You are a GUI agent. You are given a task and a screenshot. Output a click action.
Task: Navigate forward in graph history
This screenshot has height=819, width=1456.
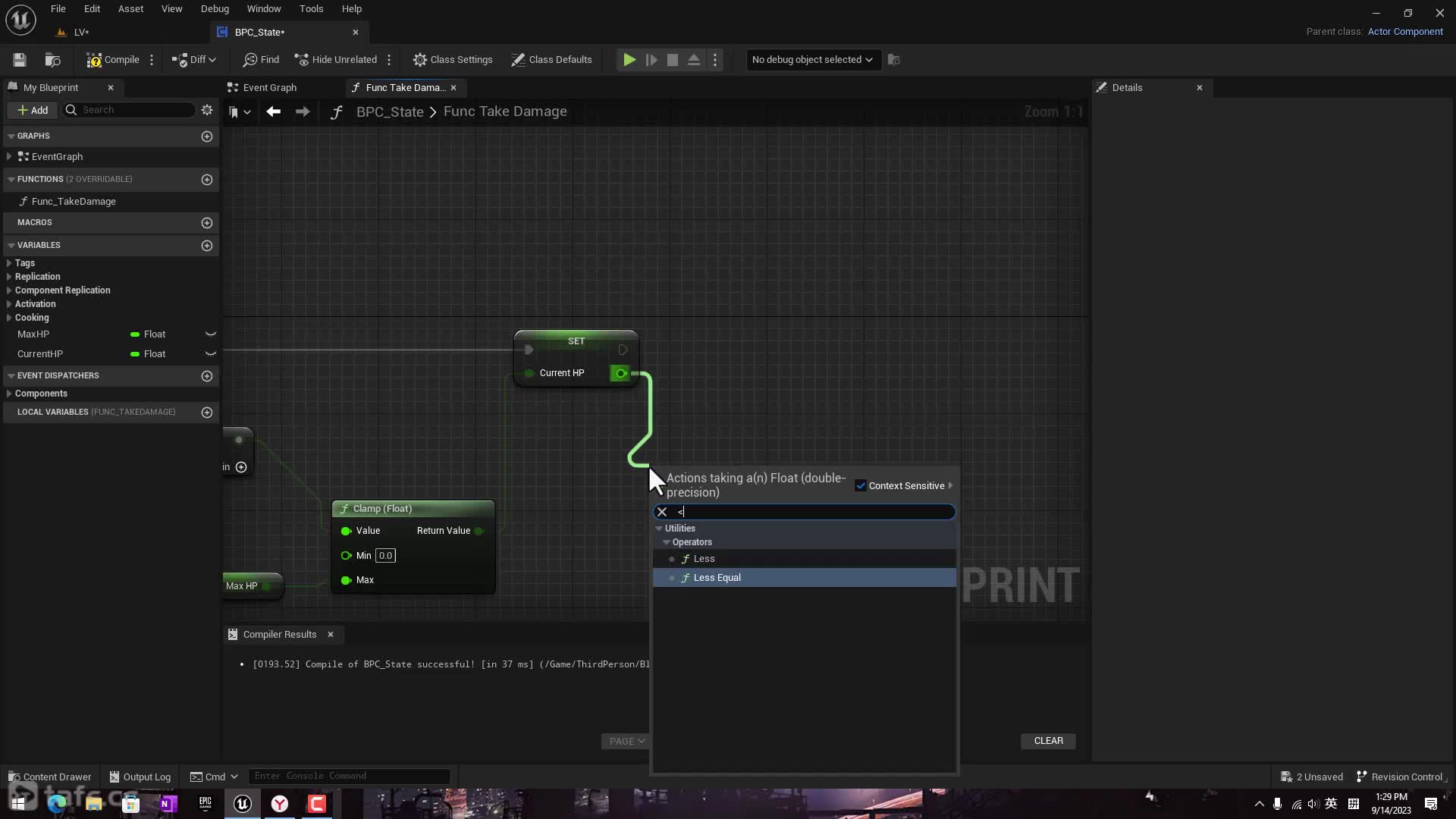tap(303, 112)
